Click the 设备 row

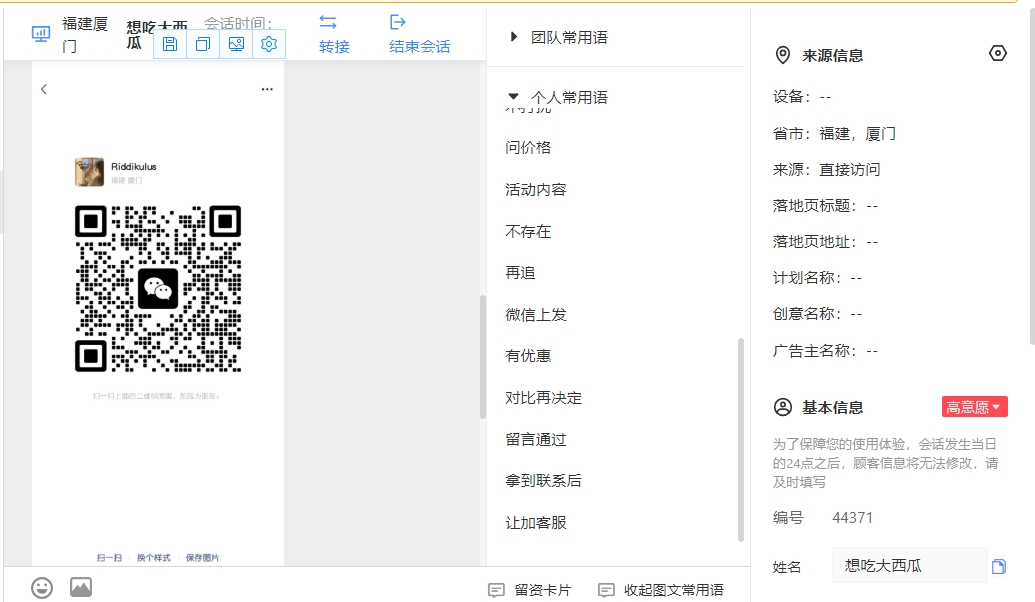coord(802,97)
